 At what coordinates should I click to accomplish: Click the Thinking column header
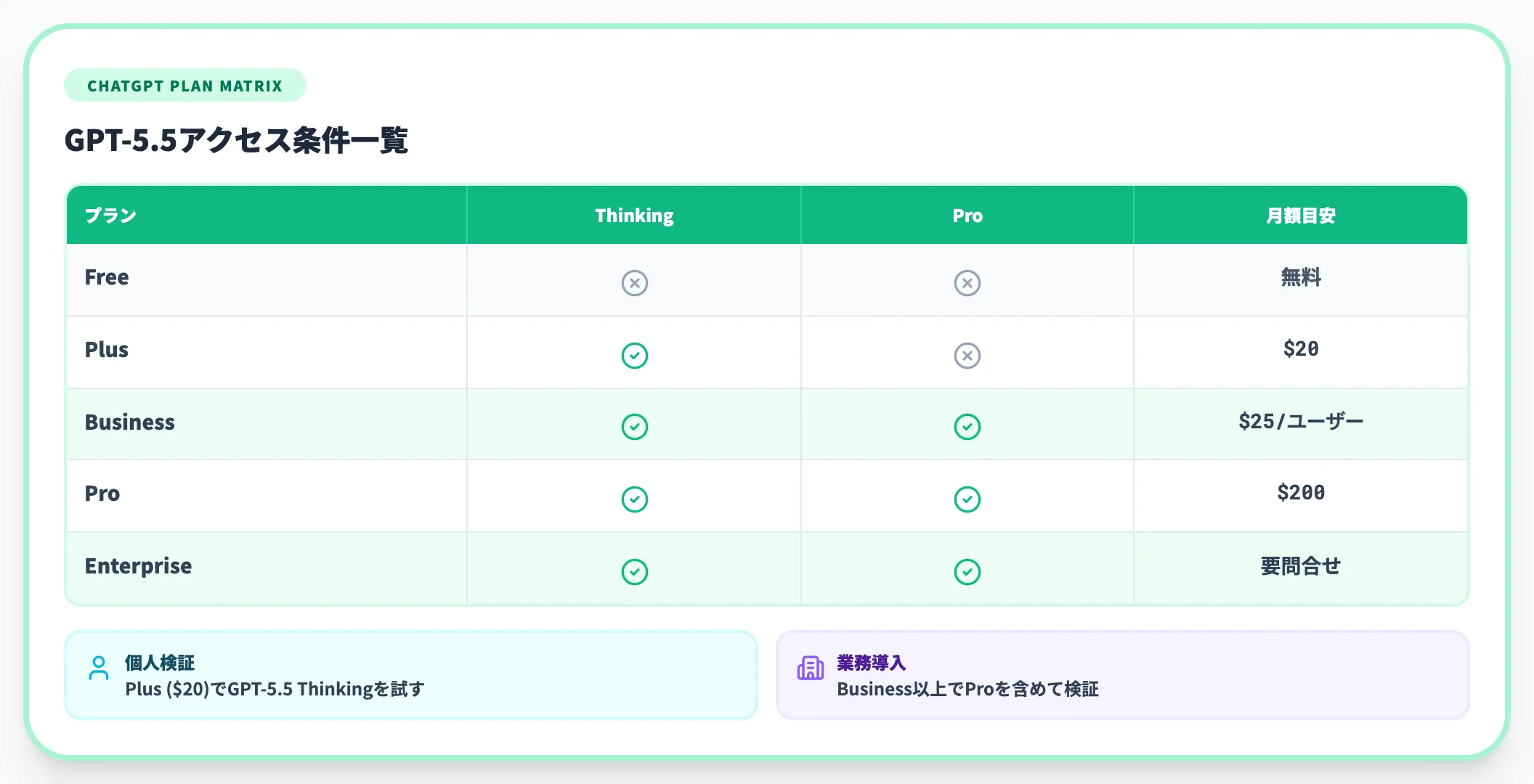pos(634,216)
